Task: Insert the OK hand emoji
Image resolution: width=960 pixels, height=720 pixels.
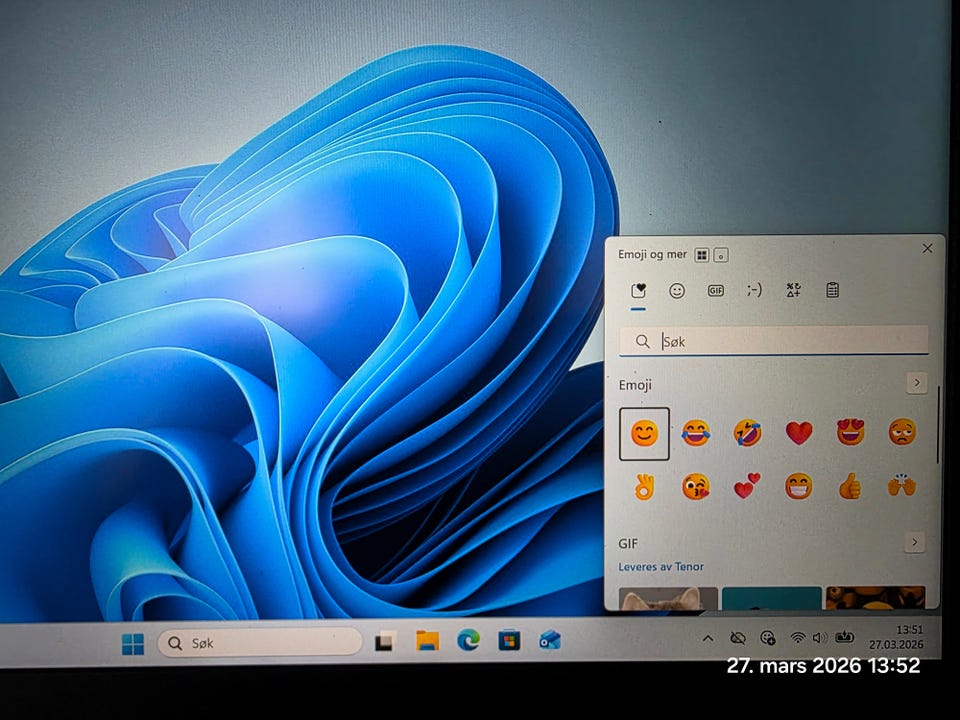Action: 644,487
